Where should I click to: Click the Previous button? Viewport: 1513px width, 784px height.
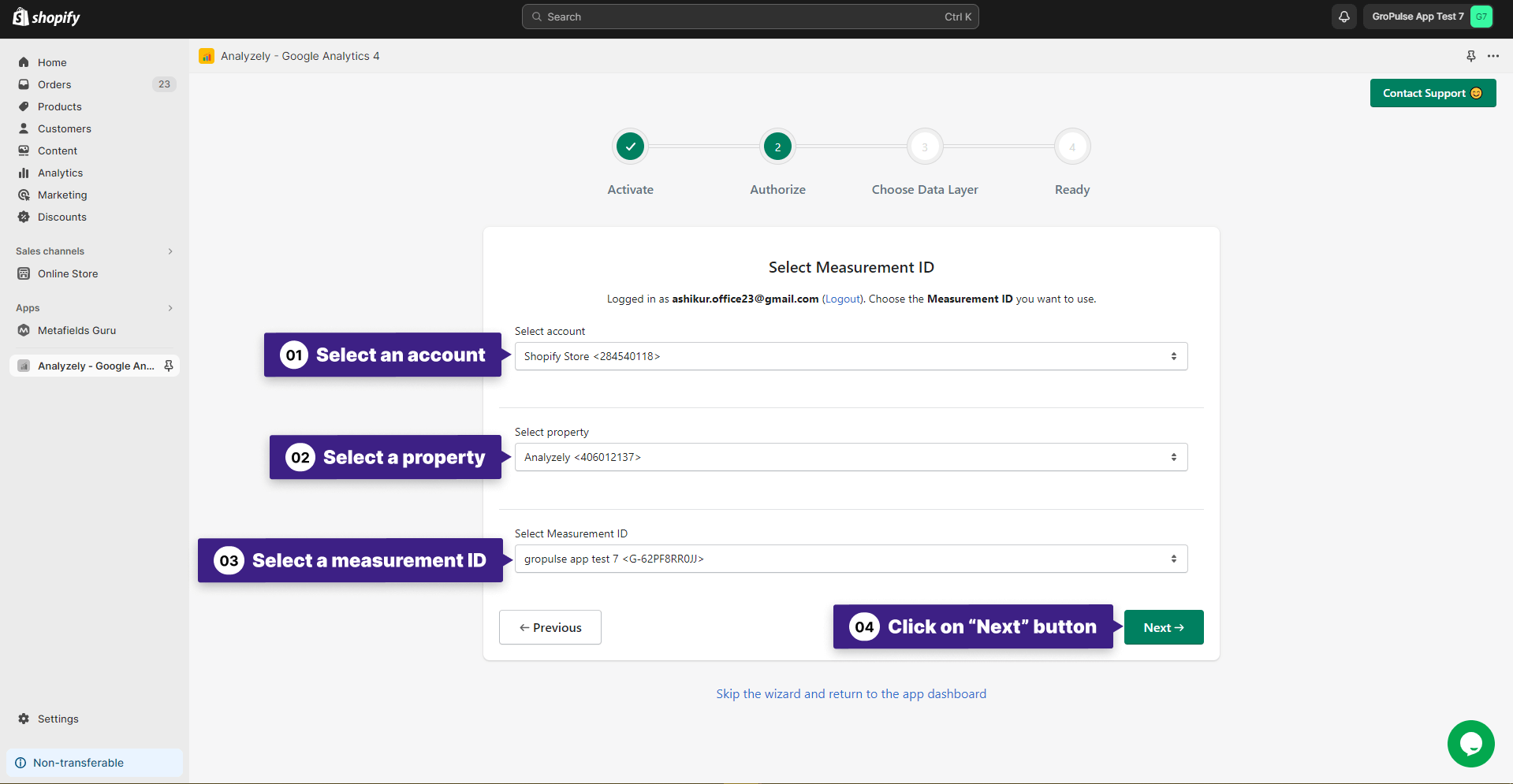(550, 627)
